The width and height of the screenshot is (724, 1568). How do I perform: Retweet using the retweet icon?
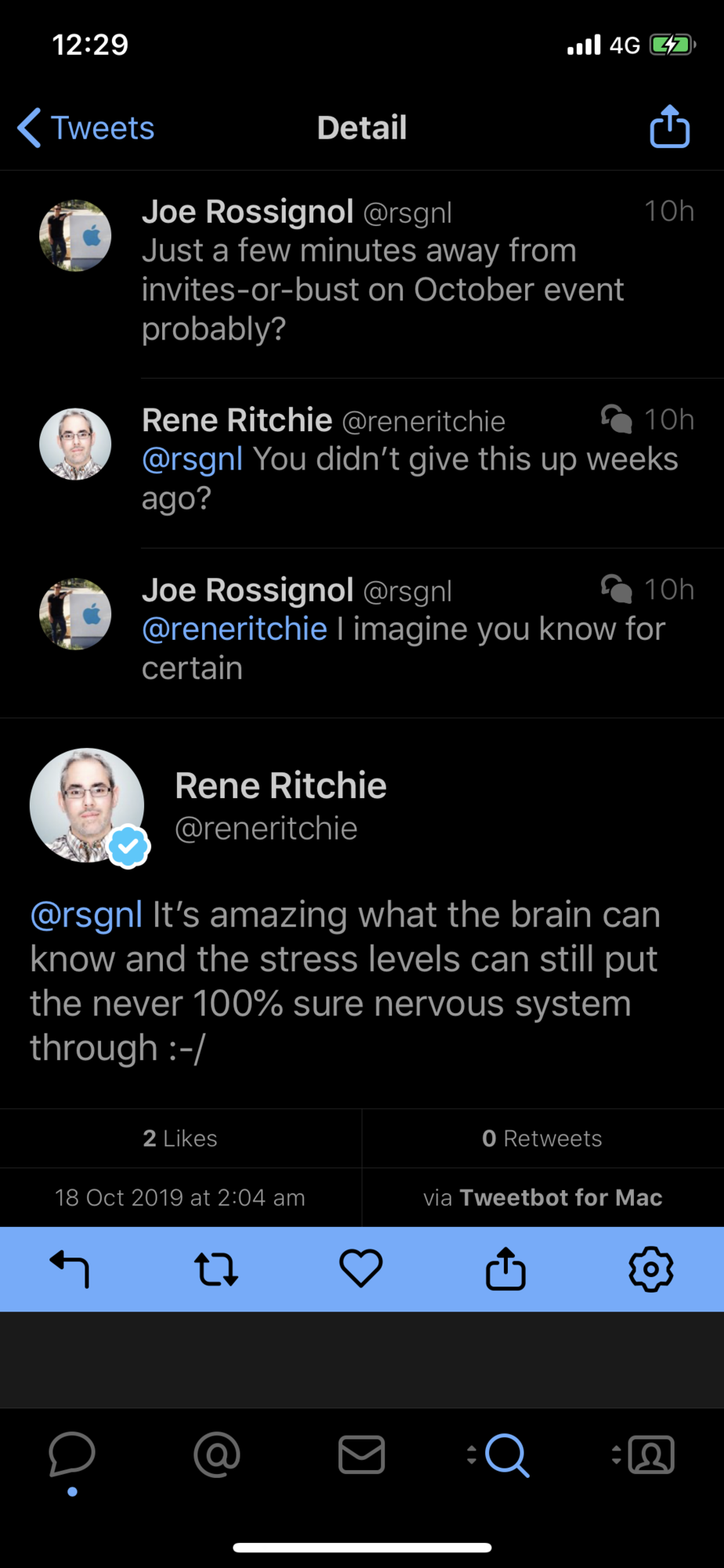coord(215,1269)
